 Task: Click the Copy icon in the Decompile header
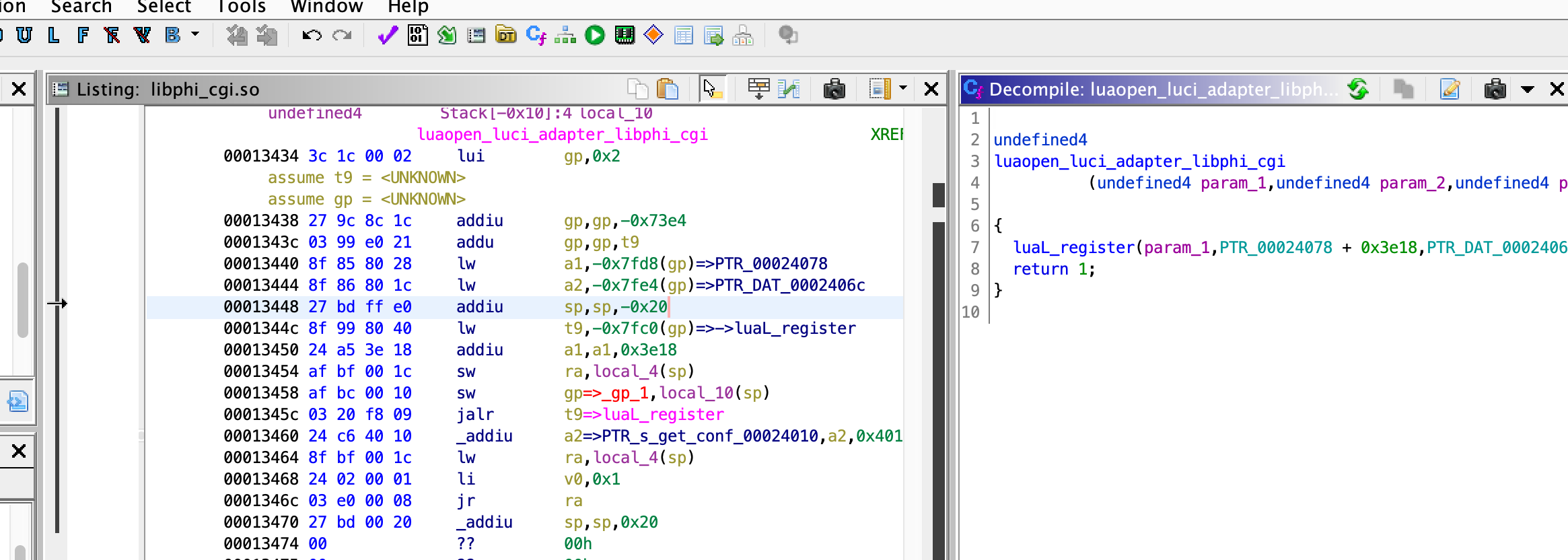1403,89
